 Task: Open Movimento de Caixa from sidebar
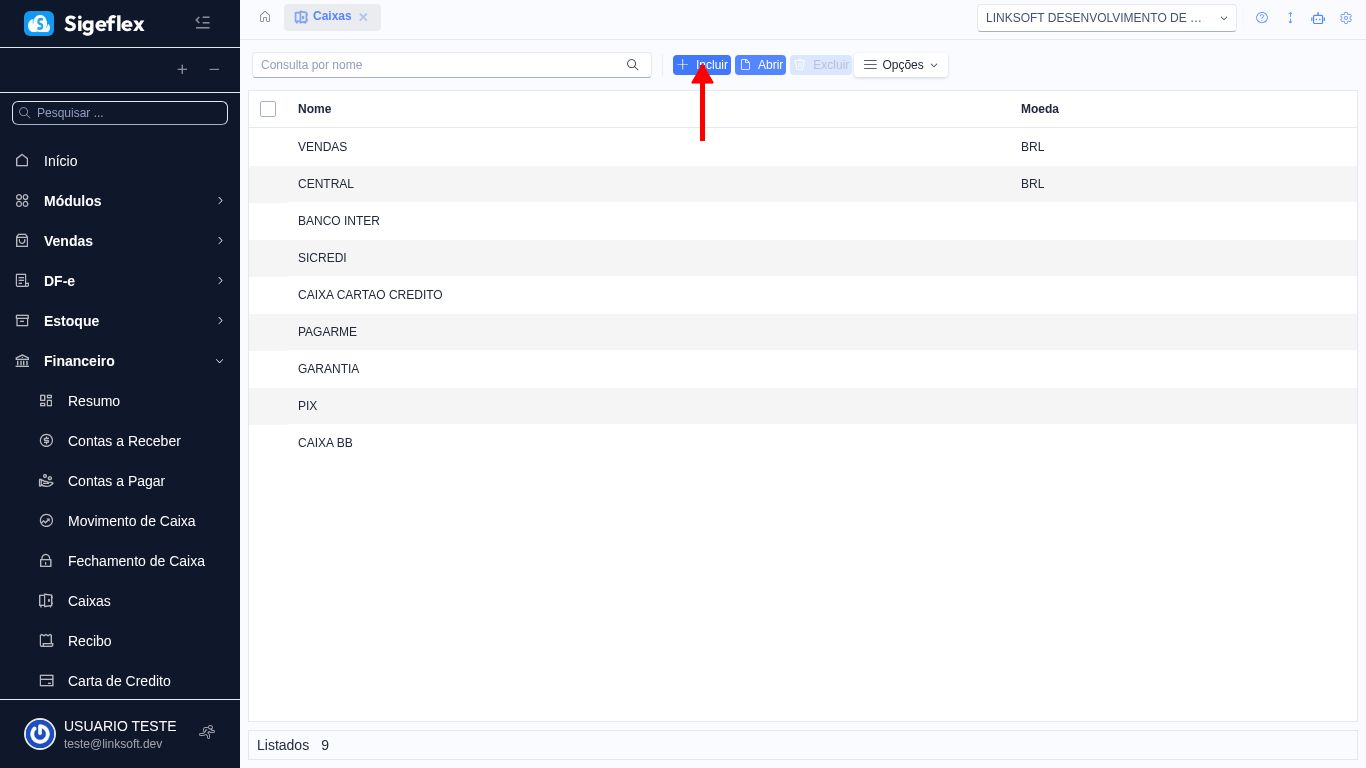[131, 521]
